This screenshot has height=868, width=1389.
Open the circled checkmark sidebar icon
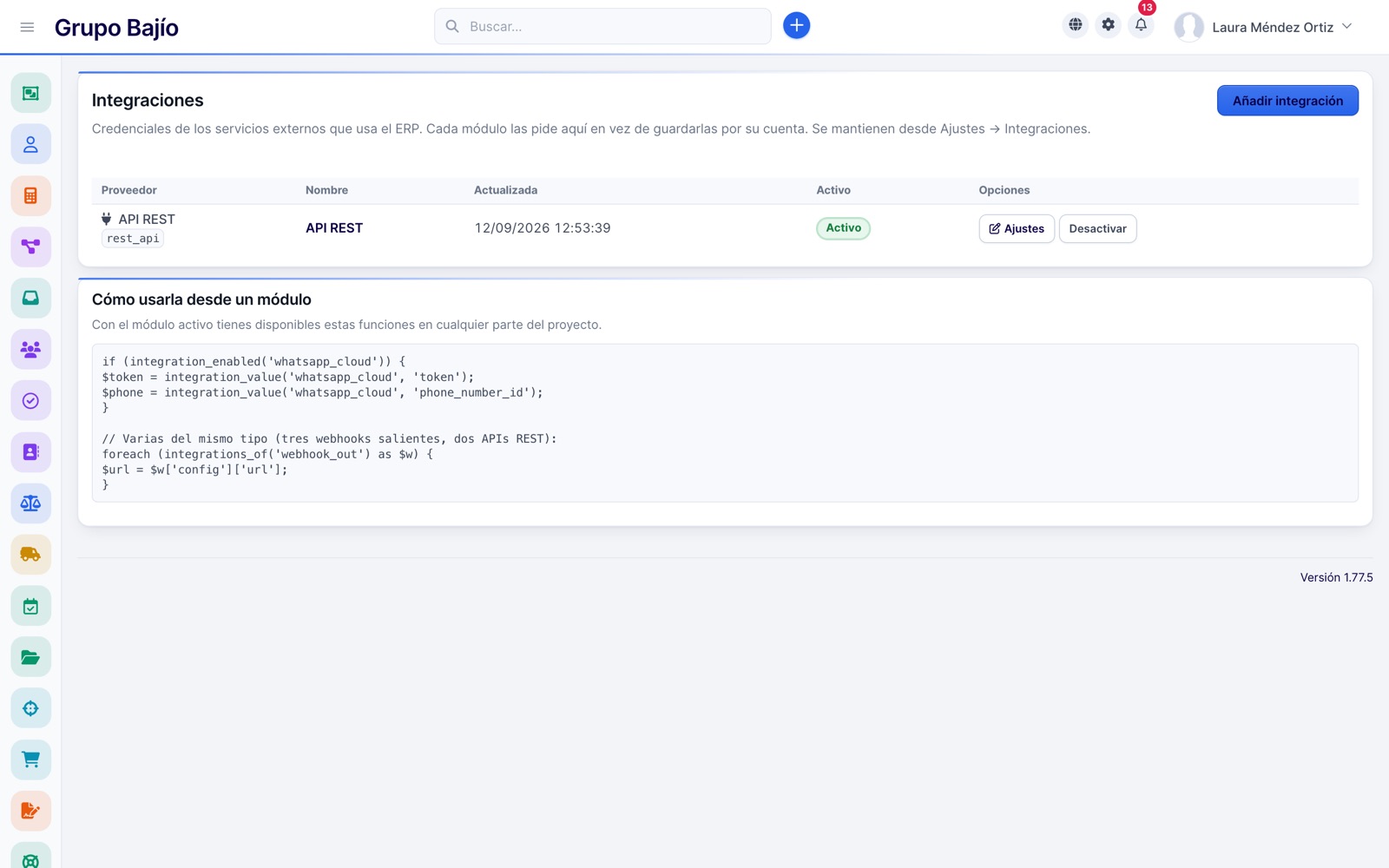(x=30, y=400)
